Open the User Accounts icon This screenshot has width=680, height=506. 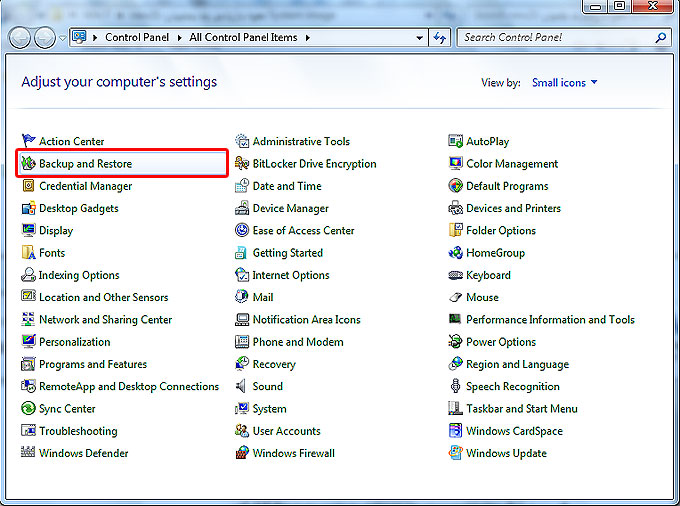coord(243,432)
